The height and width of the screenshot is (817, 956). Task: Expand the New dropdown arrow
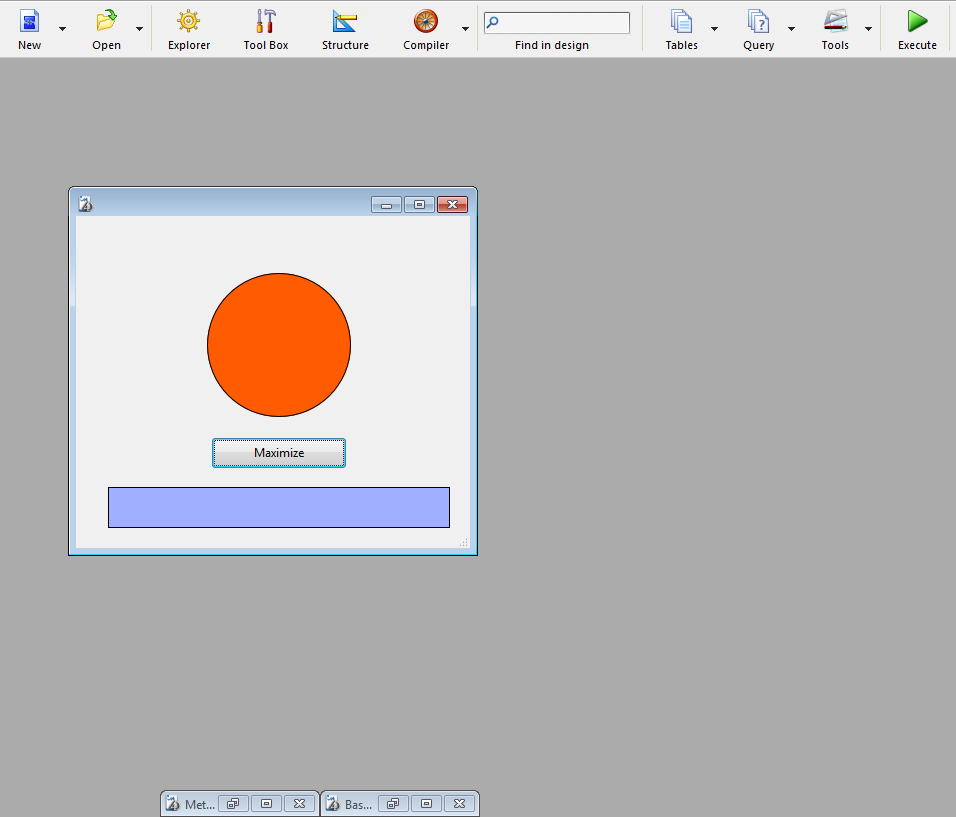pyautogui.click(x=63, y=29)
